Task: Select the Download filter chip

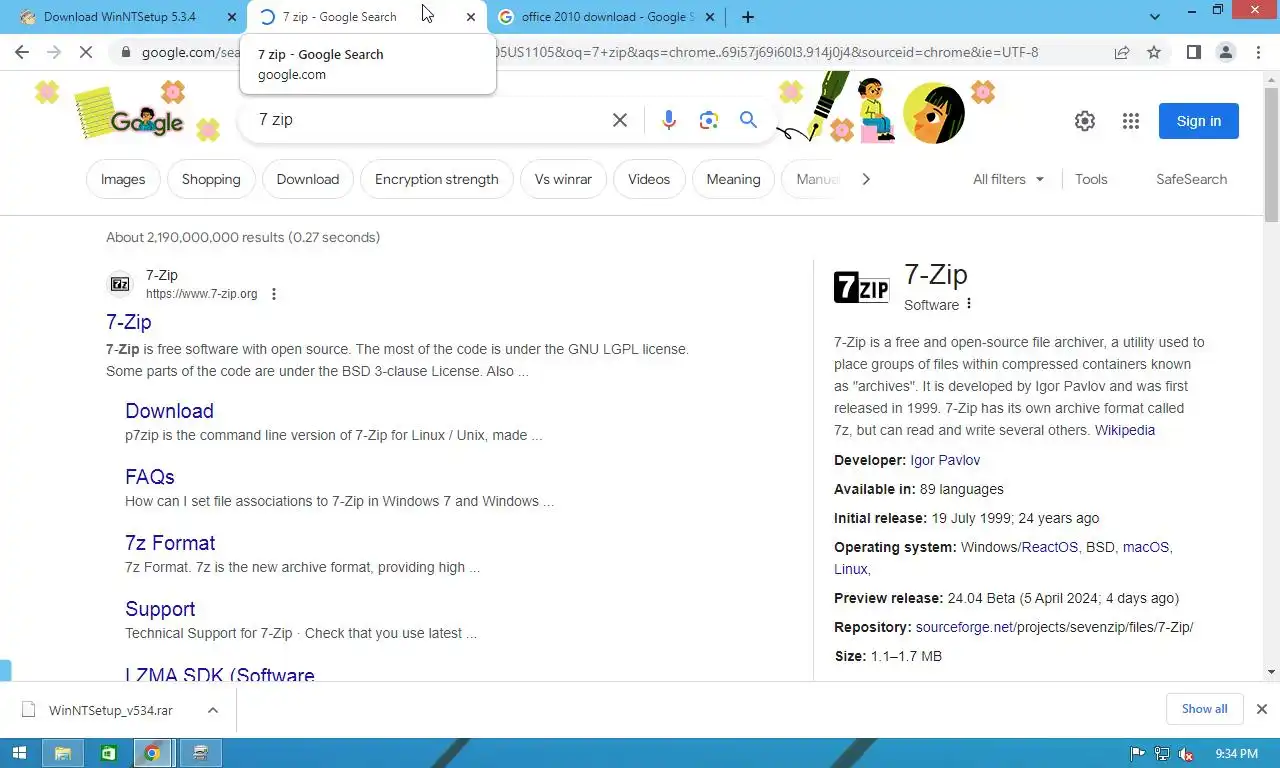Action: pos(308,179)
